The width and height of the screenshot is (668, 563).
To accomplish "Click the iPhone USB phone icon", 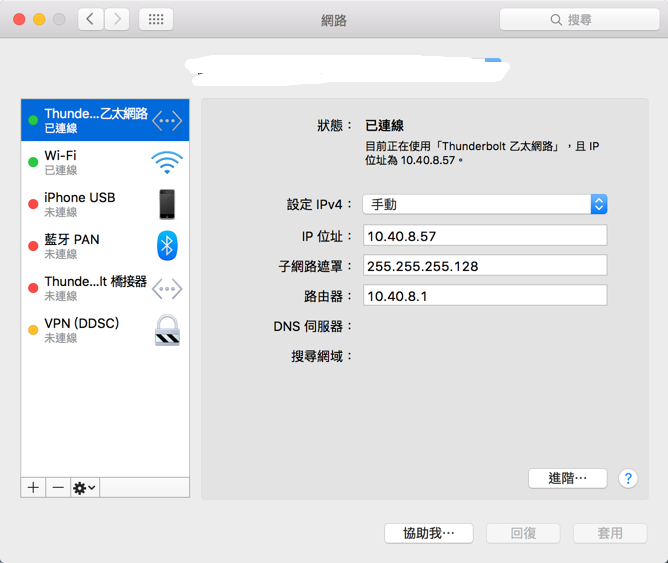I will pyautogui.click(x=167, y=204).
